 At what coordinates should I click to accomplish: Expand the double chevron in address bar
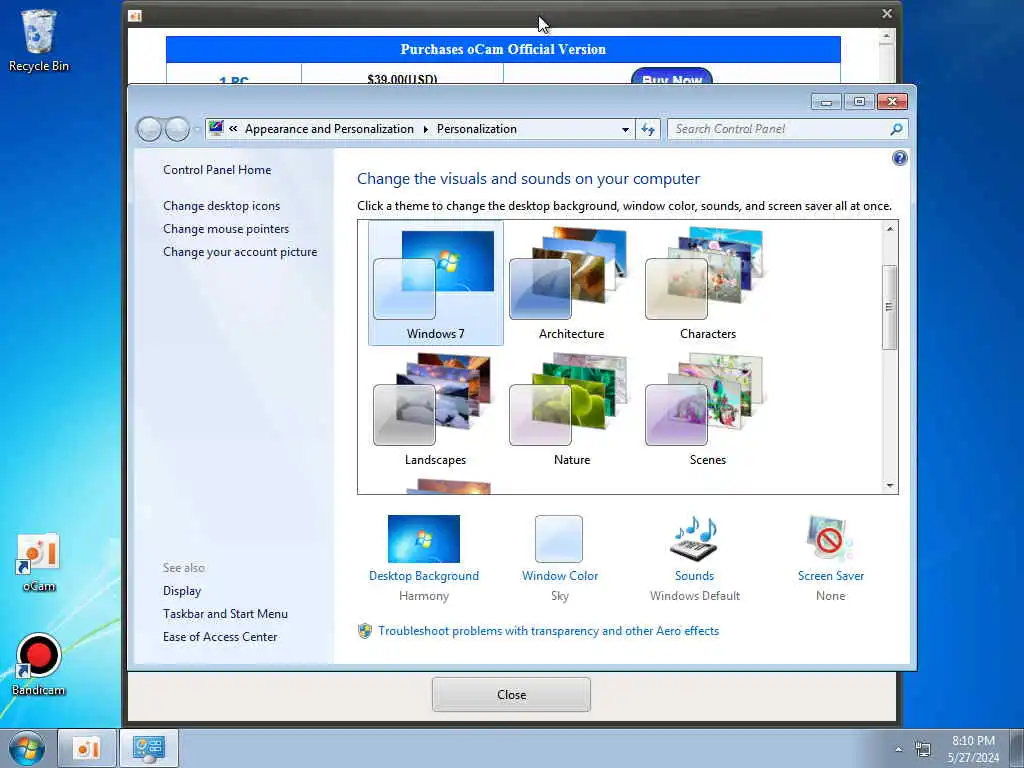pos(233,129)
